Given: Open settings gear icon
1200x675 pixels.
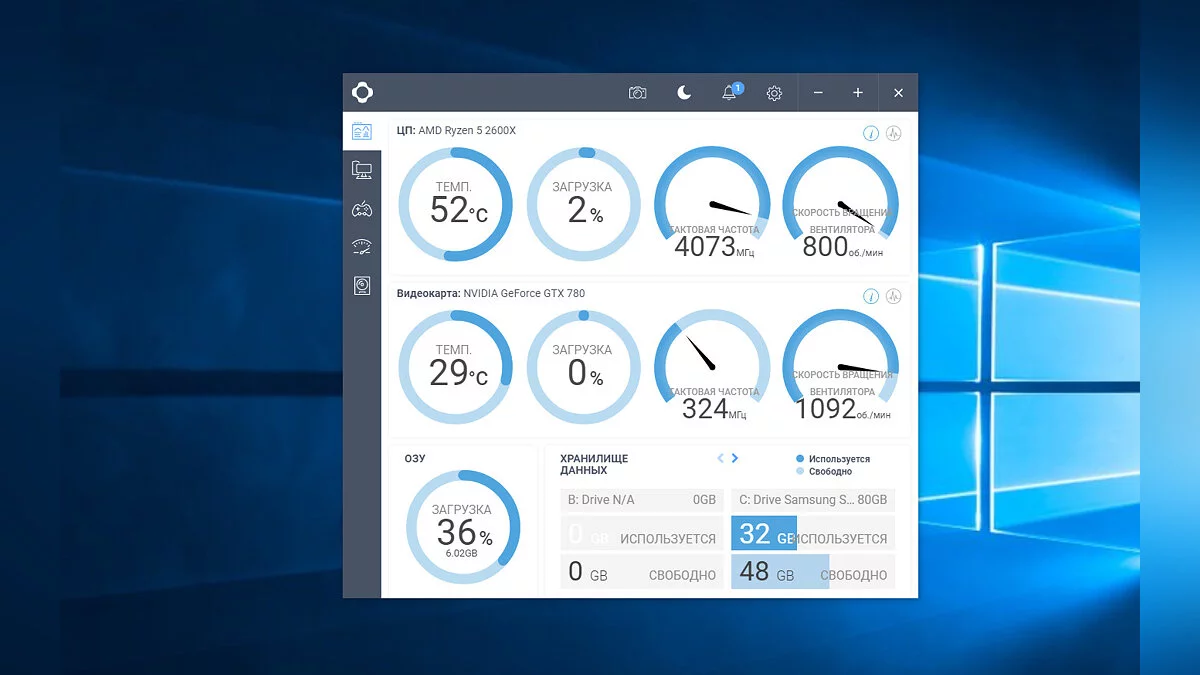Looking at the screenshot, I should (x=774, y=93).
